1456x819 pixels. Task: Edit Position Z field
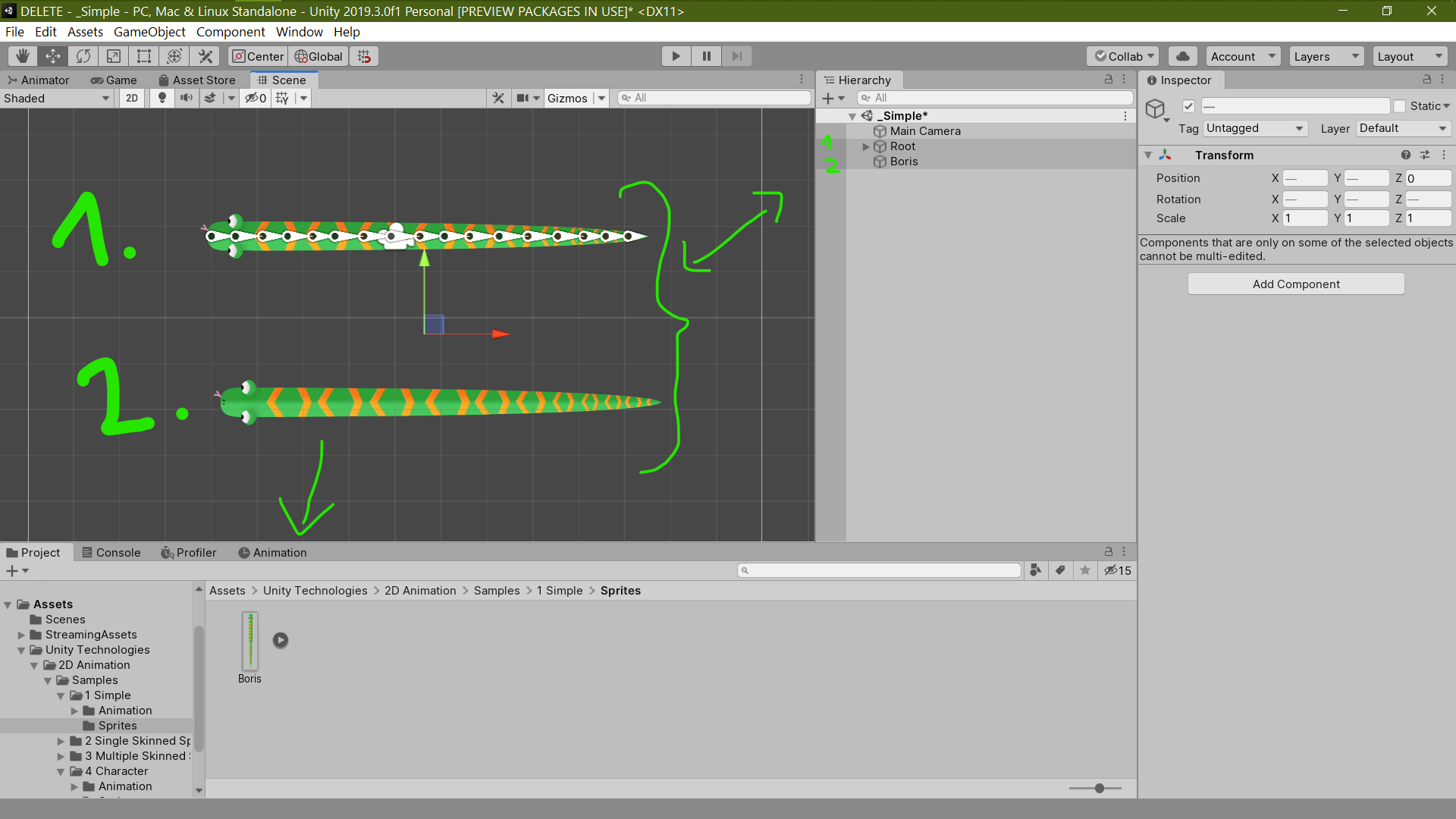(1428, 178)
